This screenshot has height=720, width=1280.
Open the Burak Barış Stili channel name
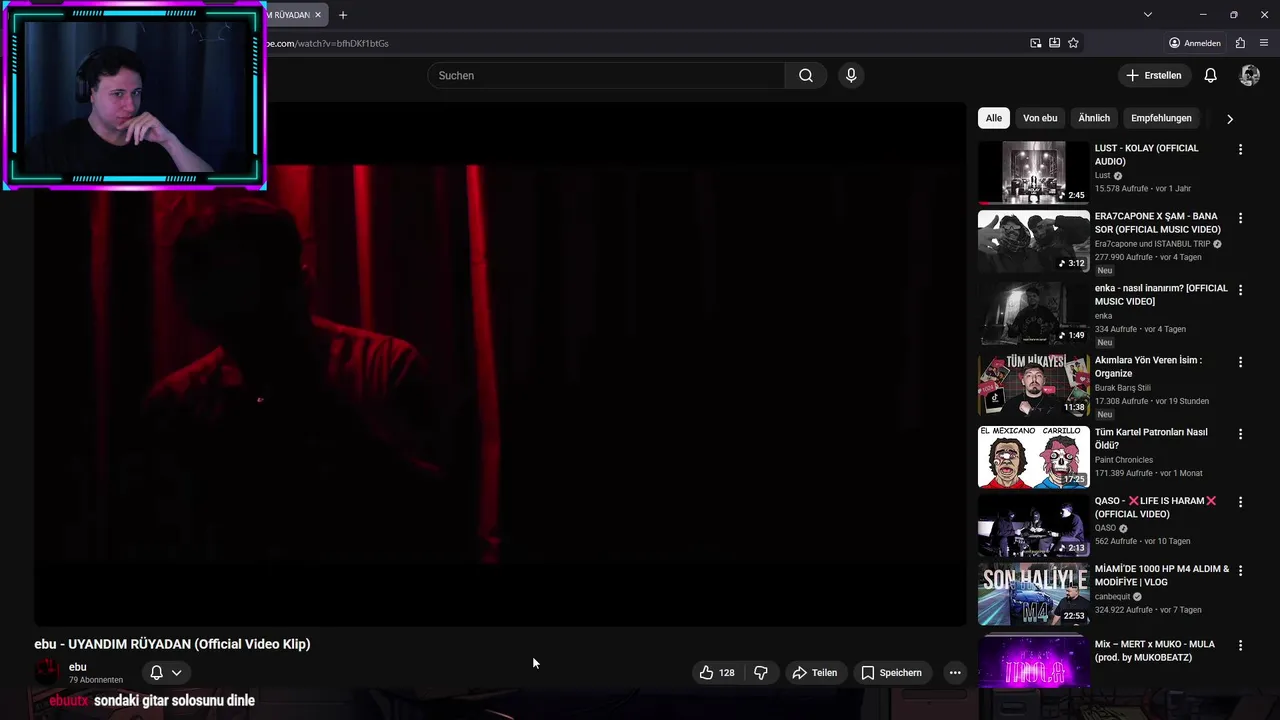coord(1123,388)
